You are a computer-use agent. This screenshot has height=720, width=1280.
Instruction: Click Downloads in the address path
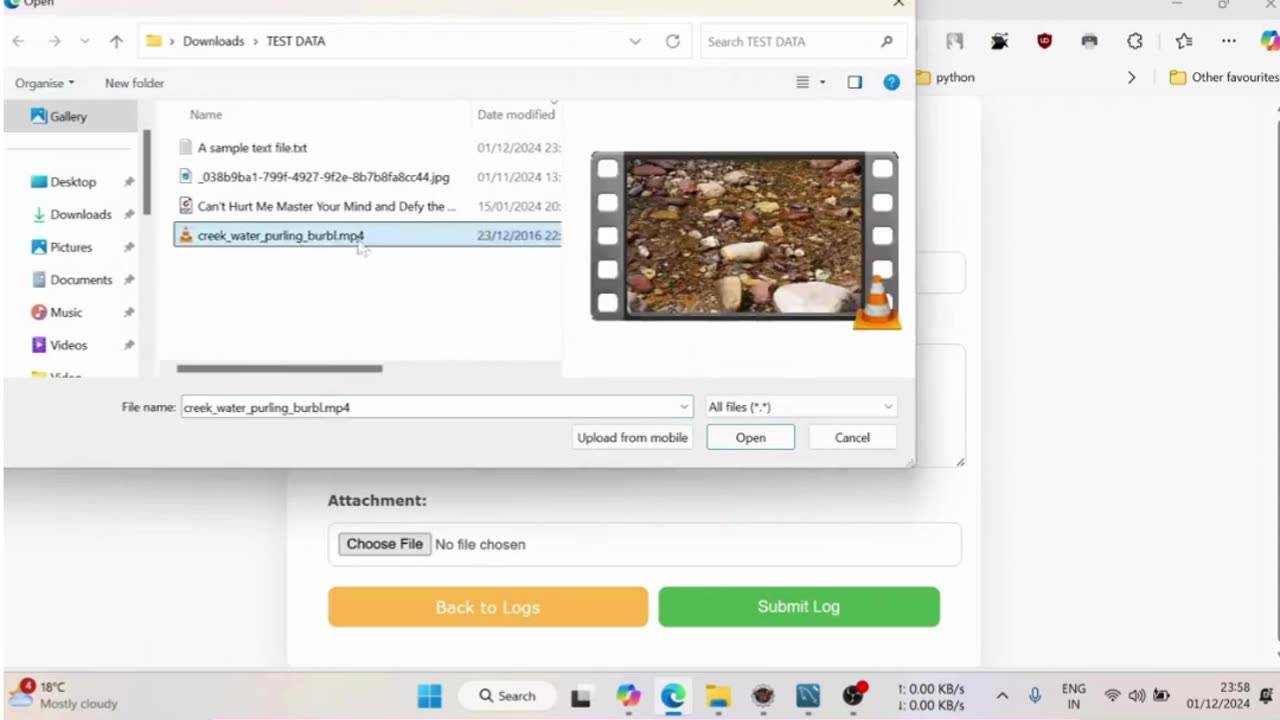click(213, 41)
